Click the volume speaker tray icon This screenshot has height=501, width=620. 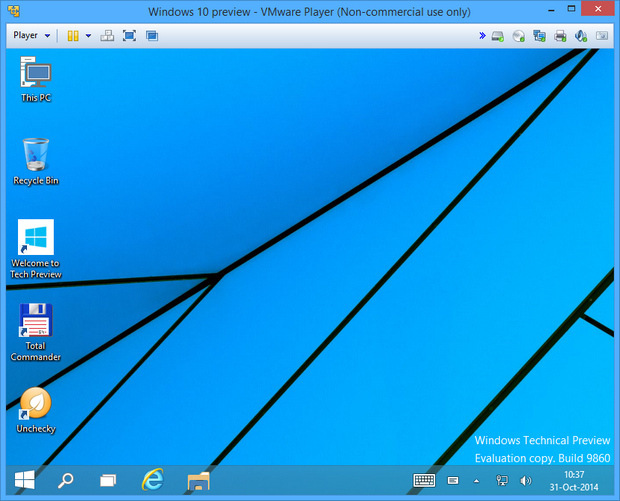525,480
